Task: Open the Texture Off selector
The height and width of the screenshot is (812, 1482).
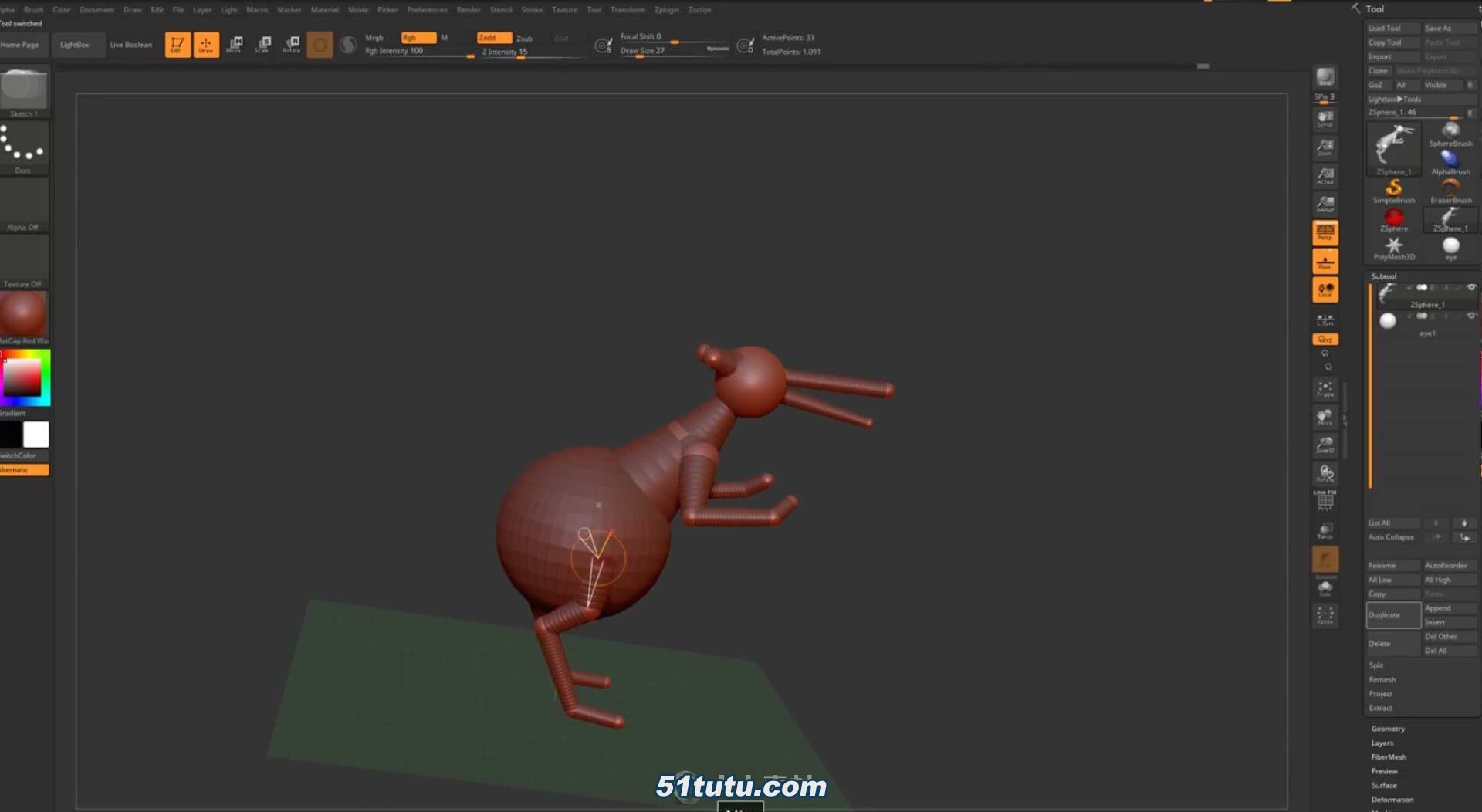Action: pos(23,262)
